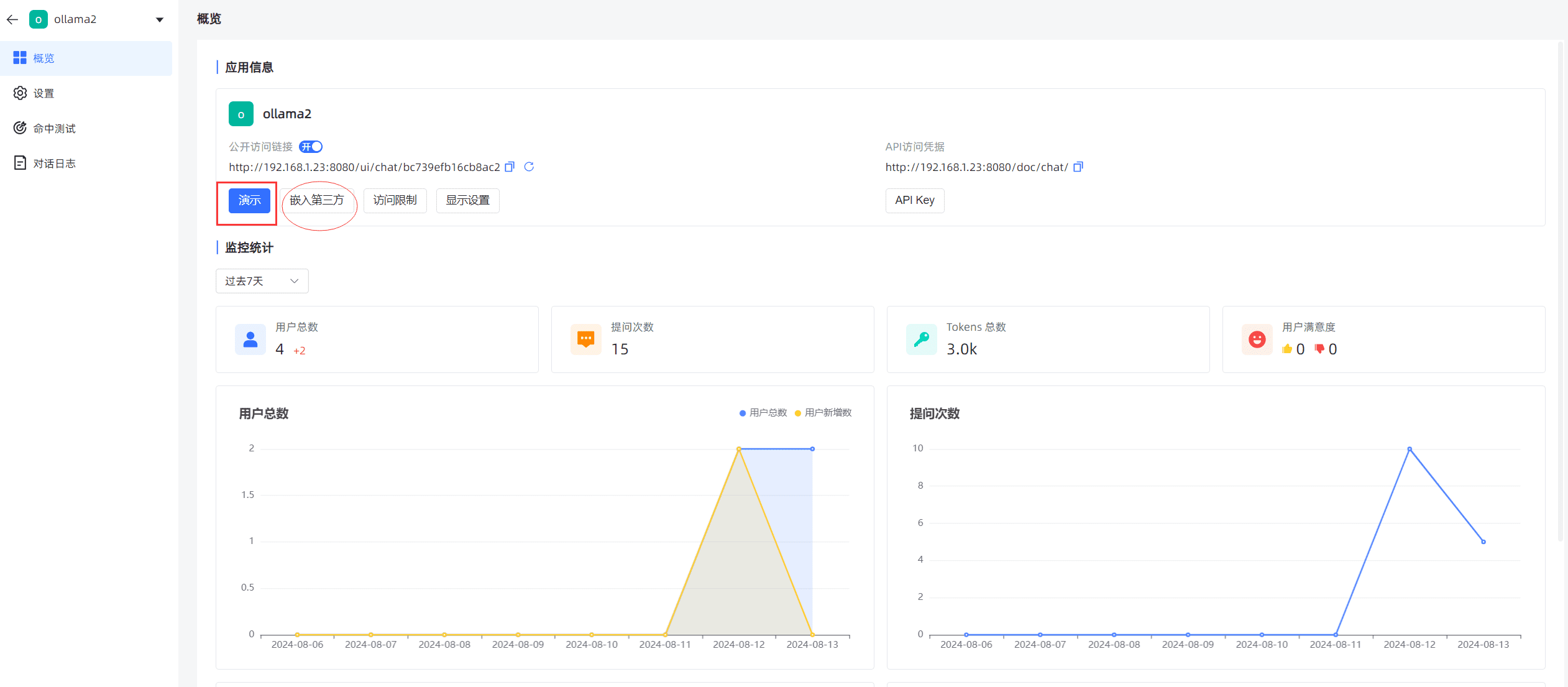Click the thumbs-up satisfaction icon
Screen dimensions: 1568x687
click(1286, 349)
